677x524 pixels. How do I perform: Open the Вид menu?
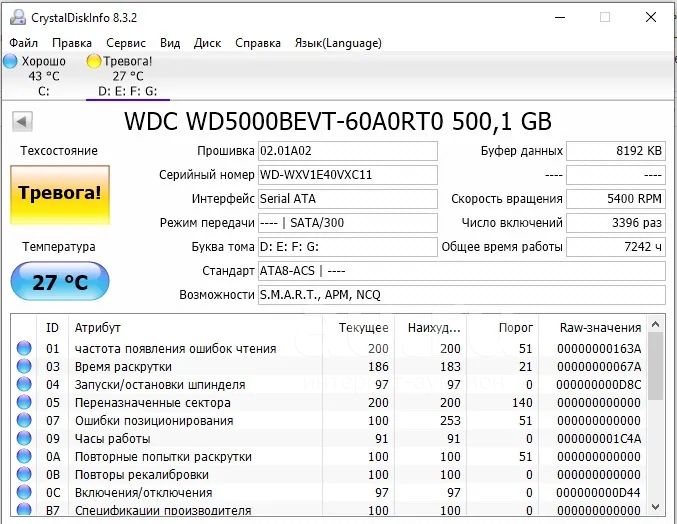click(x=170, y=43)
